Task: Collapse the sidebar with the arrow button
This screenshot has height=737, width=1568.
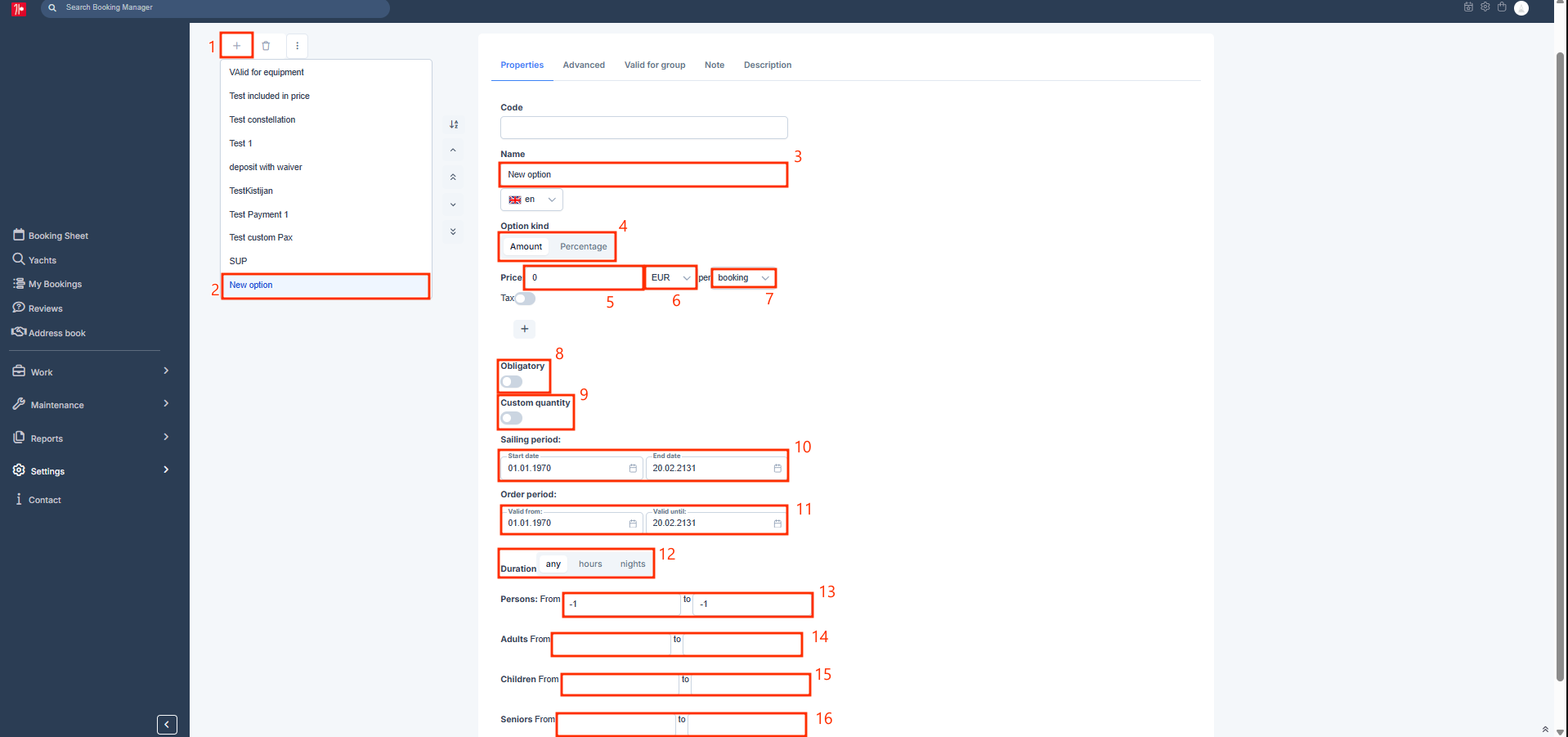Action: [x=167, y=724]
